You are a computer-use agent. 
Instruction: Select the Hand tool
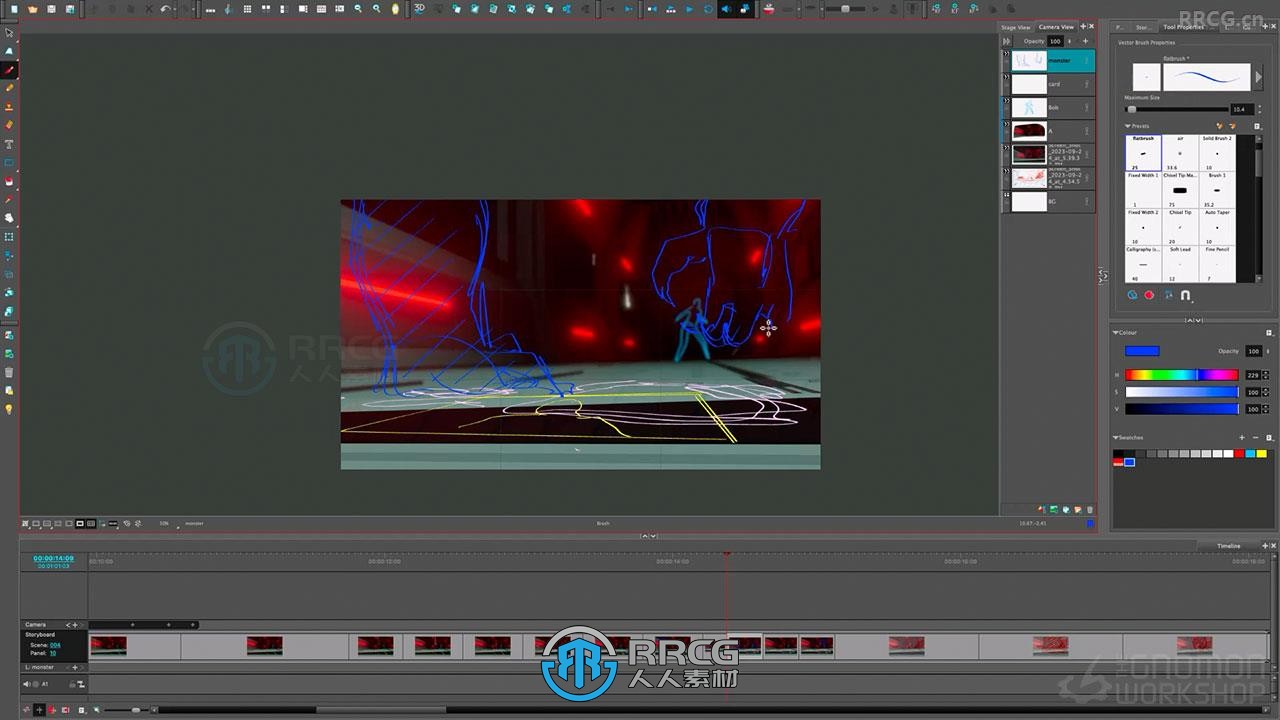coord(9,217)
